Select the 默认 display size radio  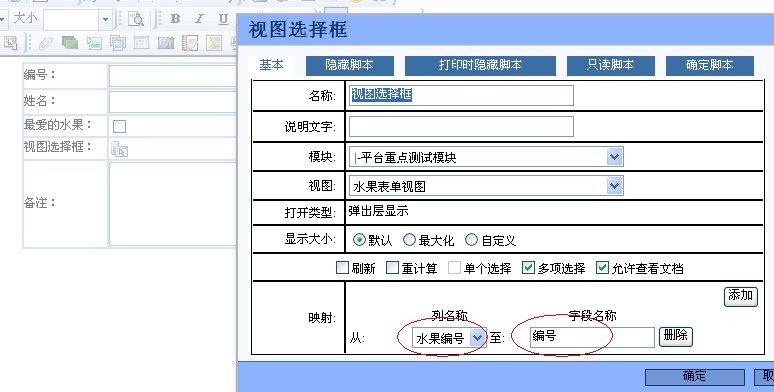(x=359, y=240)
